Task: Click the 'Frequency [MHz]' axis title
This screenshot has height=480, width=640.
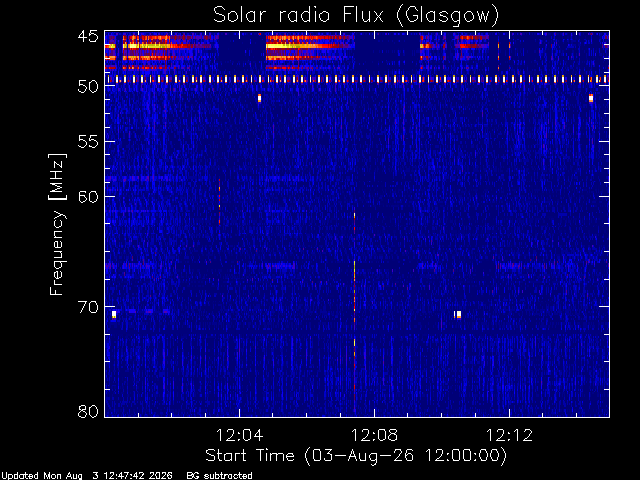Action: (57, 224)
